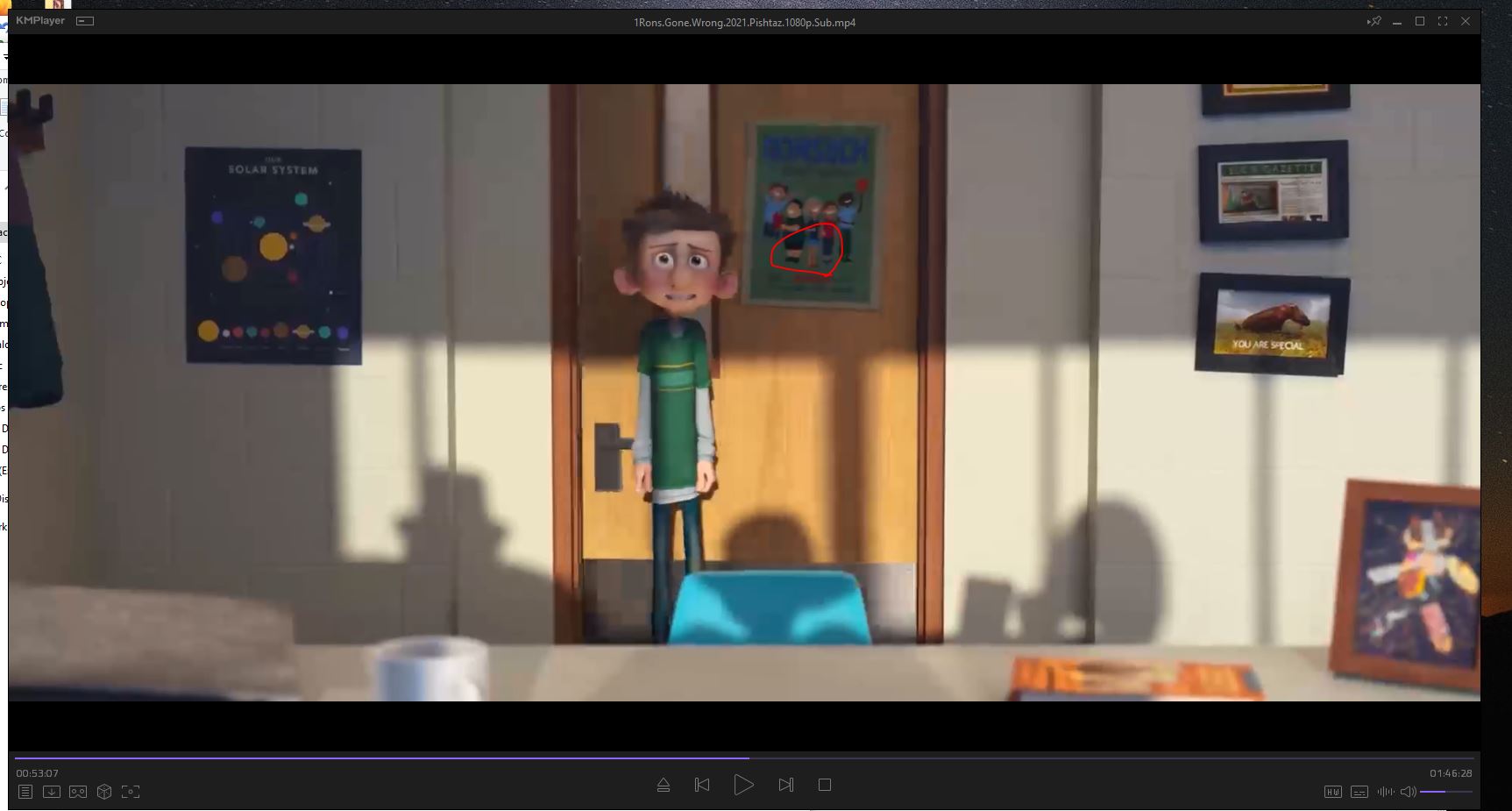Pin the player window on top
Screen dimensions: 1512x811
coord(1374,21)
